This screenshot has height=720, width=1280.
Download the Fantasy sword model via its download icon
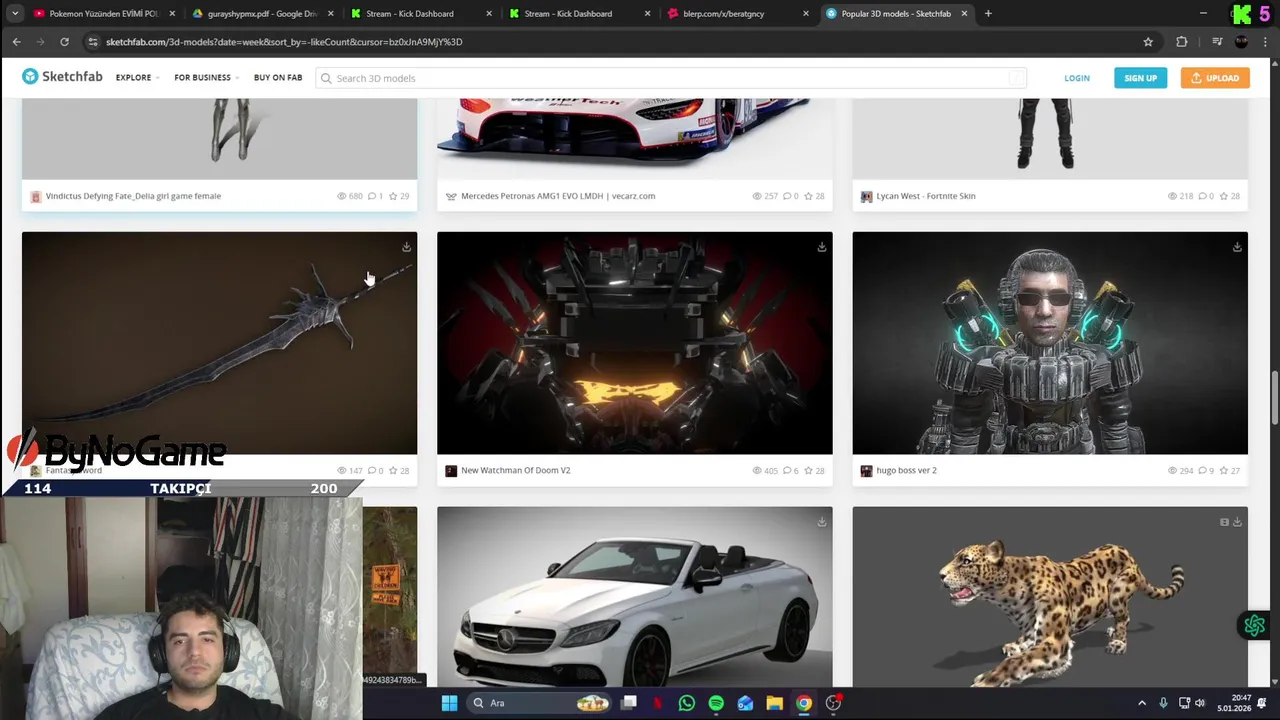click(406, 247)
